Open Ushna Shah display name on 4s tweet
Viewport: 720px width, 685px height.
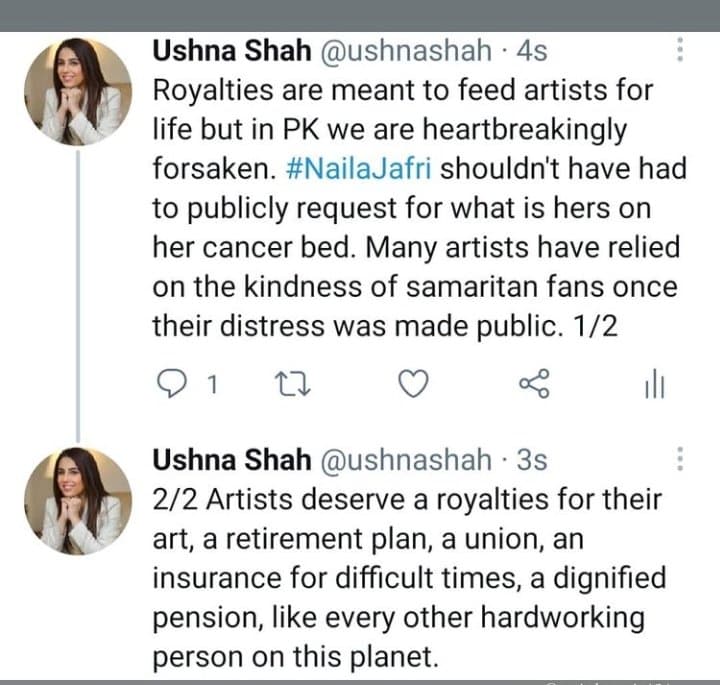232,50
